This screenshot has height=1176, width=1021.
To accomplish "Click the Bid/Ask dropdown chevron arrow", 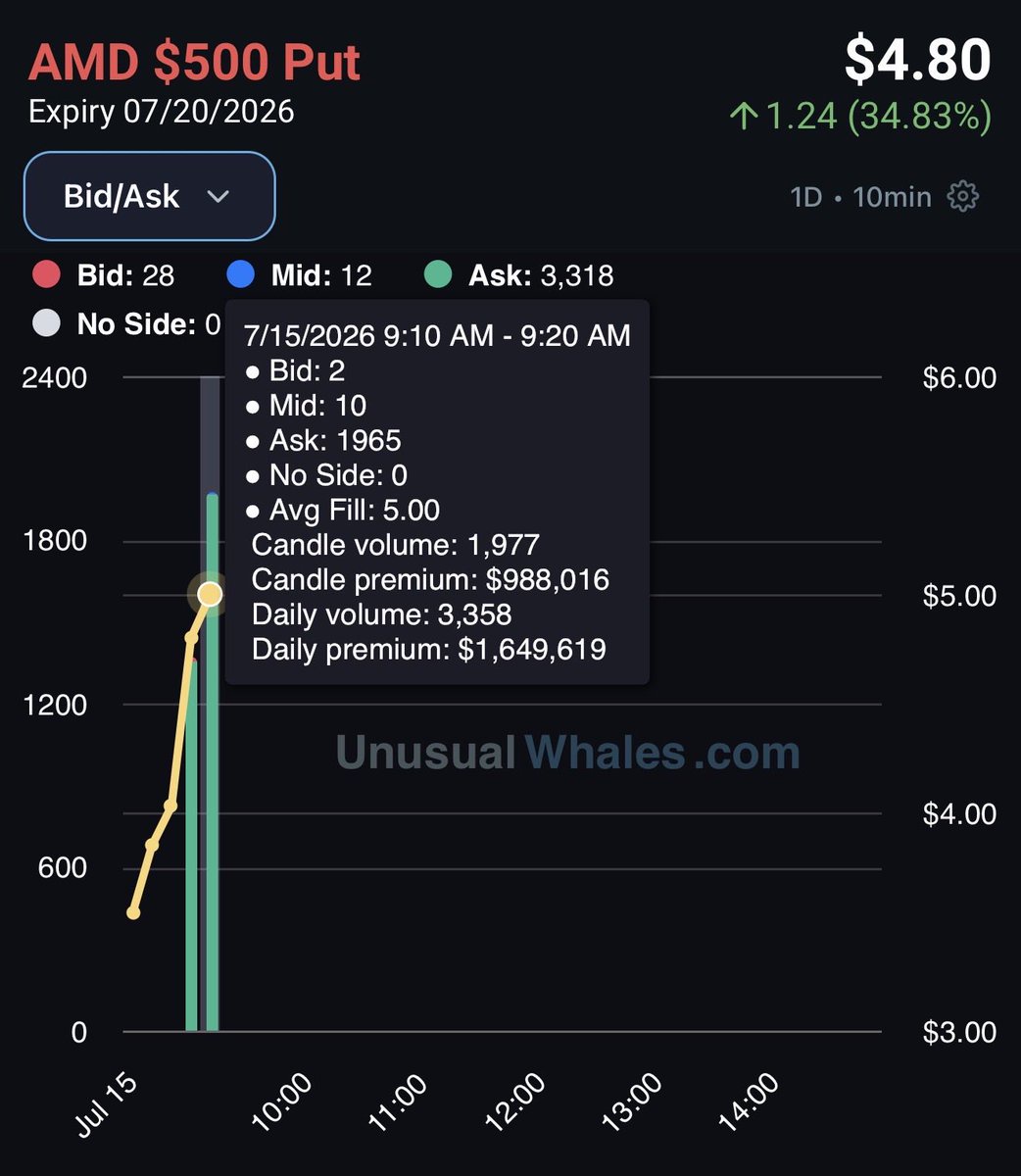I will coord(219,197).
